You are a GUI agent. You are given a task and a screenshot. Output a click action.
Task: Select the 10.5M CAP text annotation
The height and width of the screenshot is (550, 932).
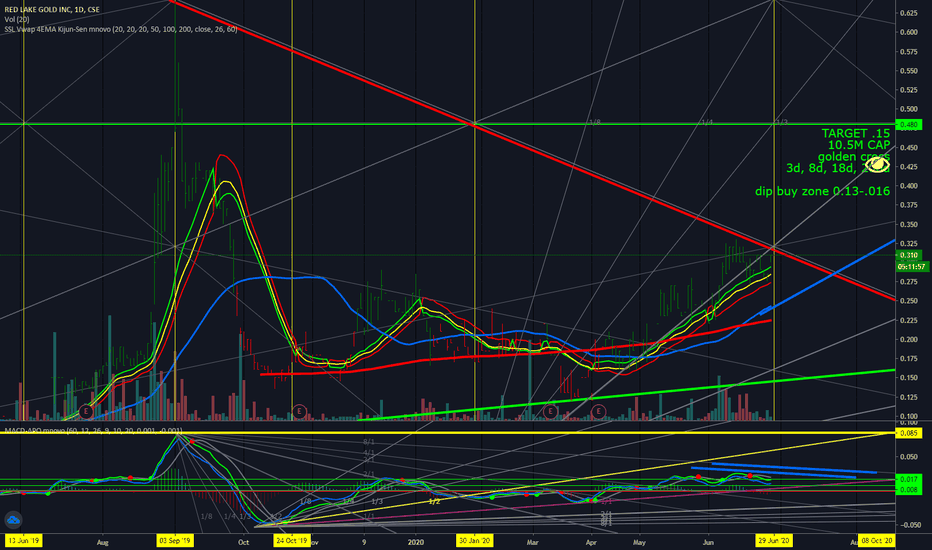coord(859,145)
